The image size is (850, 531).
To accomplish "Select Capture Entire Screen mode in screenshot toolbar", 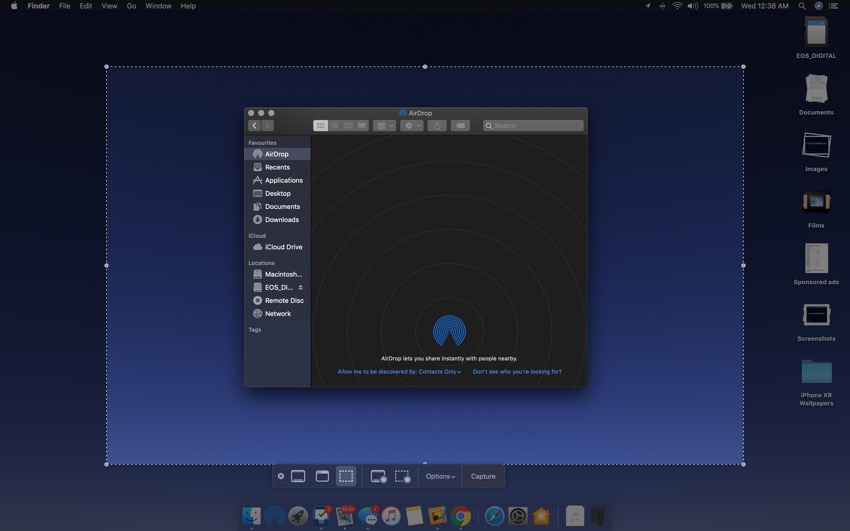I will (298, 476).
